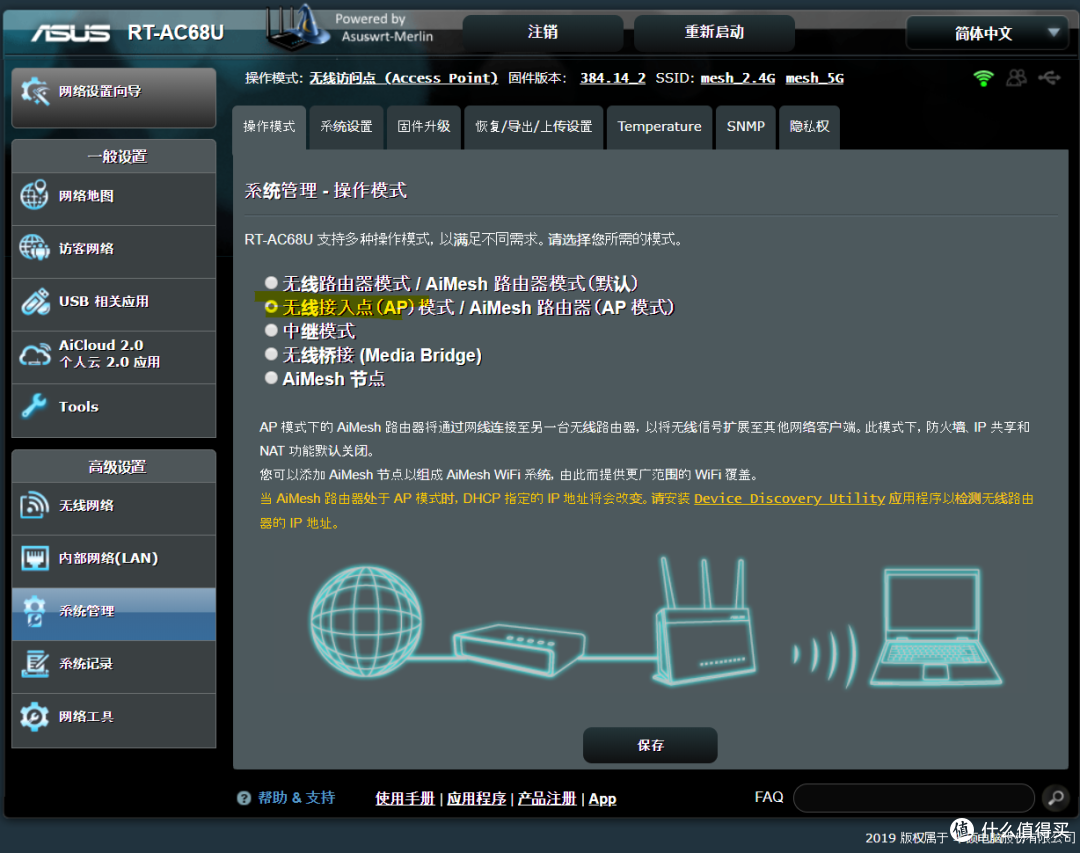Open the 网络设置向导 setup wizard icon
The height and width of the screenshot is (853, 1080).
(35, 92)
